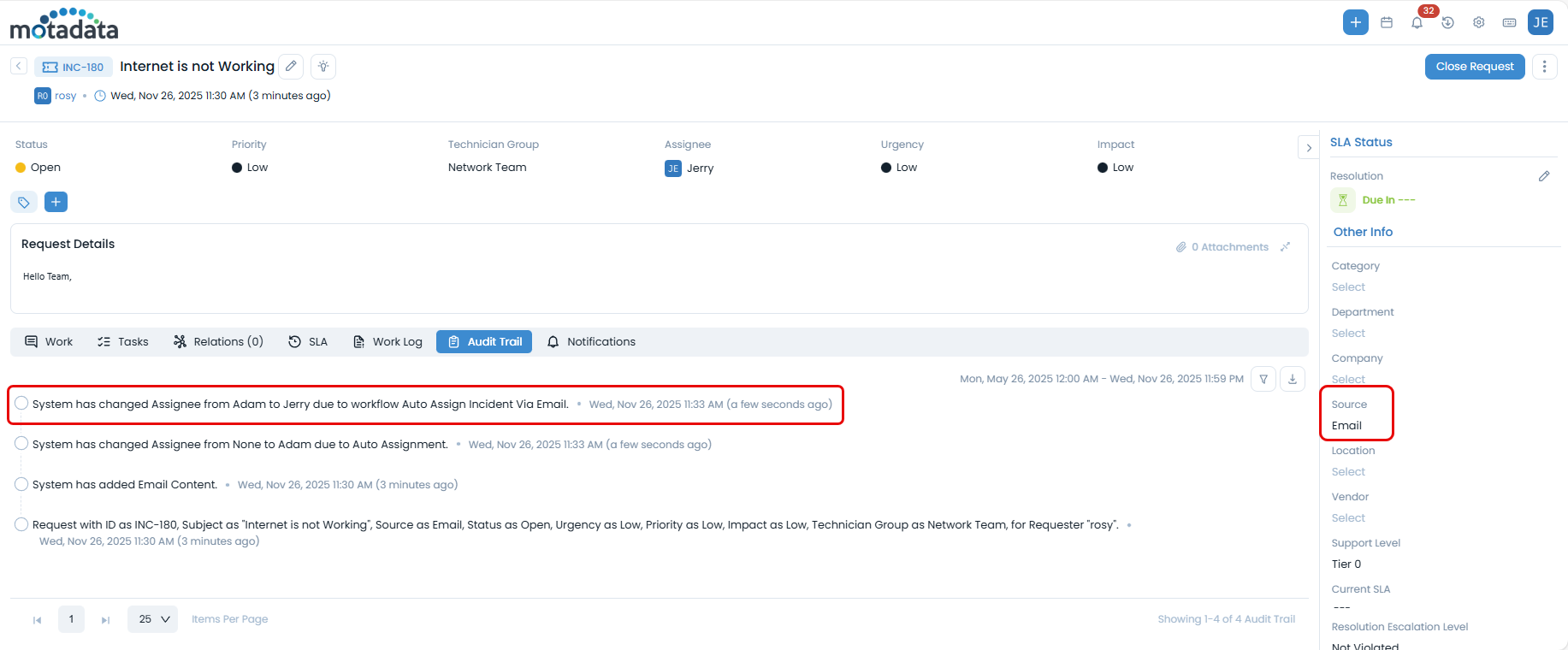Screen dimensions: 1568x650
Task: Go back using the left arrow button
Action: 19,66
